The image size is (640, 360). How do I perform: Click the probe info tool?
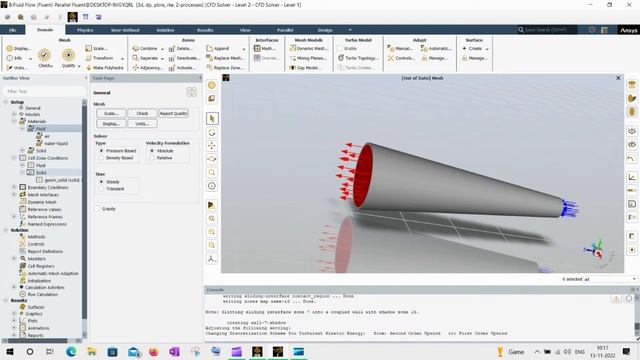coord(211,186)
